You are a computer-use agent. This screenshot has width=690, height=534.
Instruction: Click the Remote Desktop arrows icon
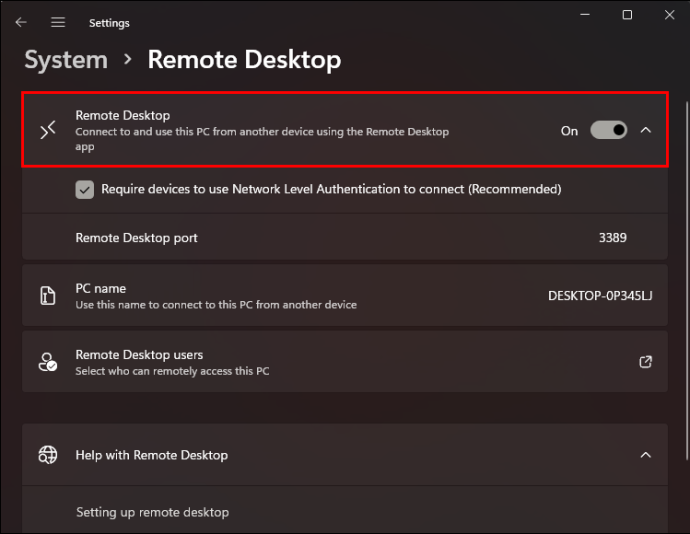point(48,130)
